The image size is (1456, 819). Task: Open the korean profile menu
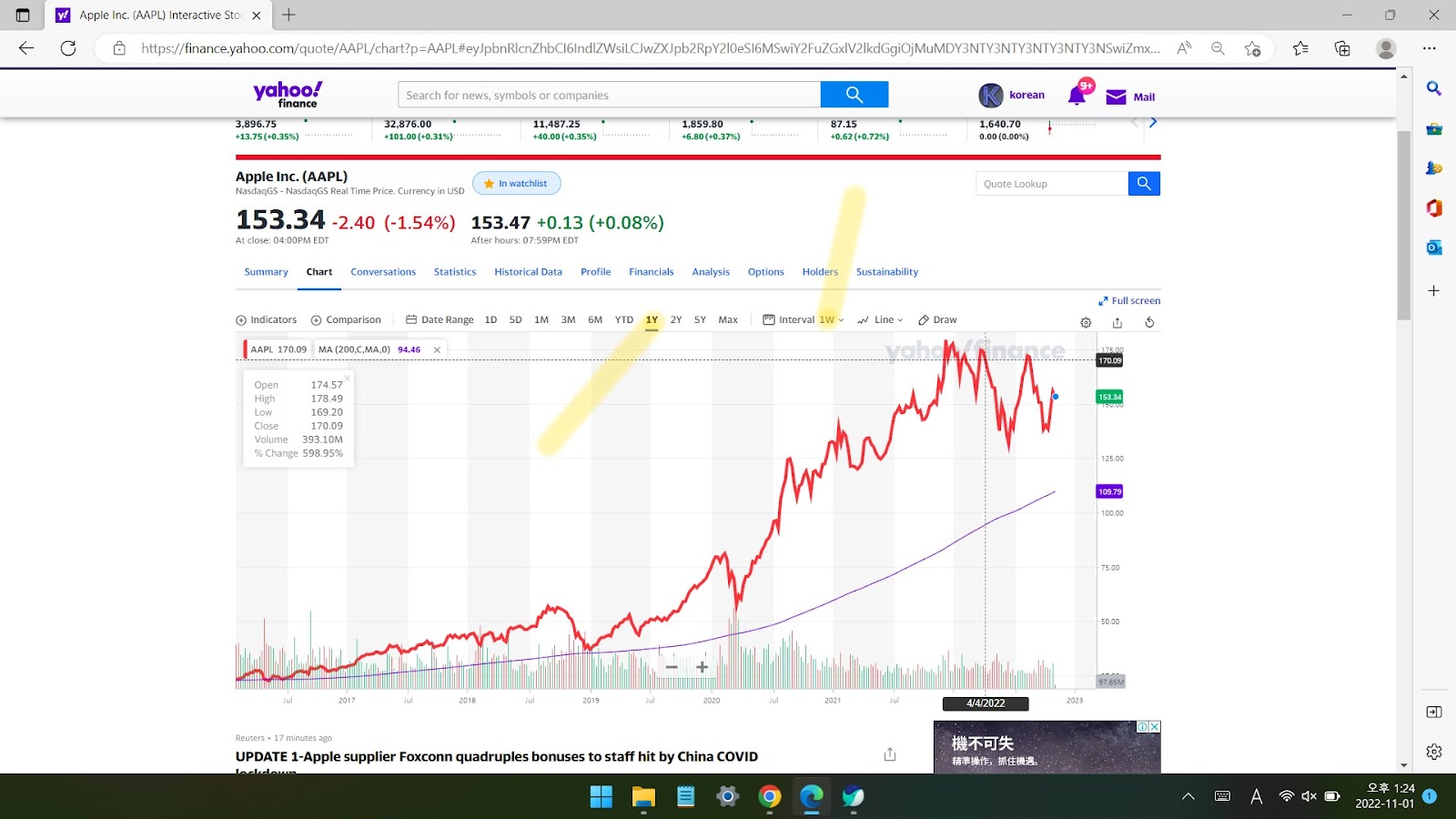point(1012,95)
